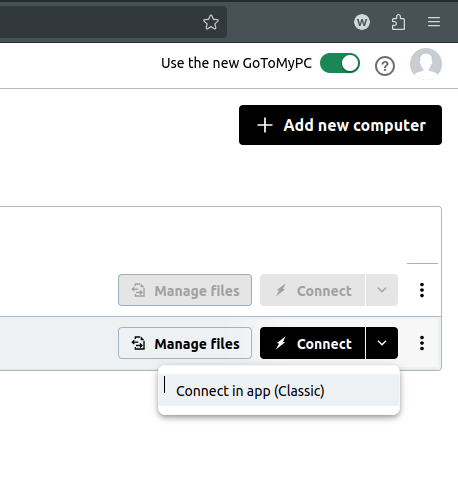Image resolution: width=458 pixels, height=502 pixels.
Task: Click the black Connect button
Action: pyautogui.click(x=312, y=343)
